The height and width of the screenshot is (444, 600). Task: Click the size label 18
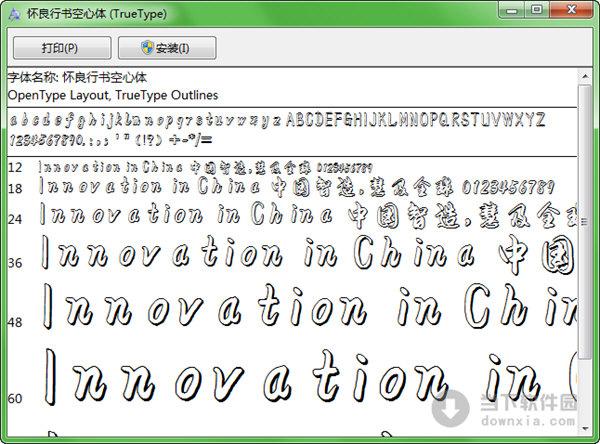[15, 188]
